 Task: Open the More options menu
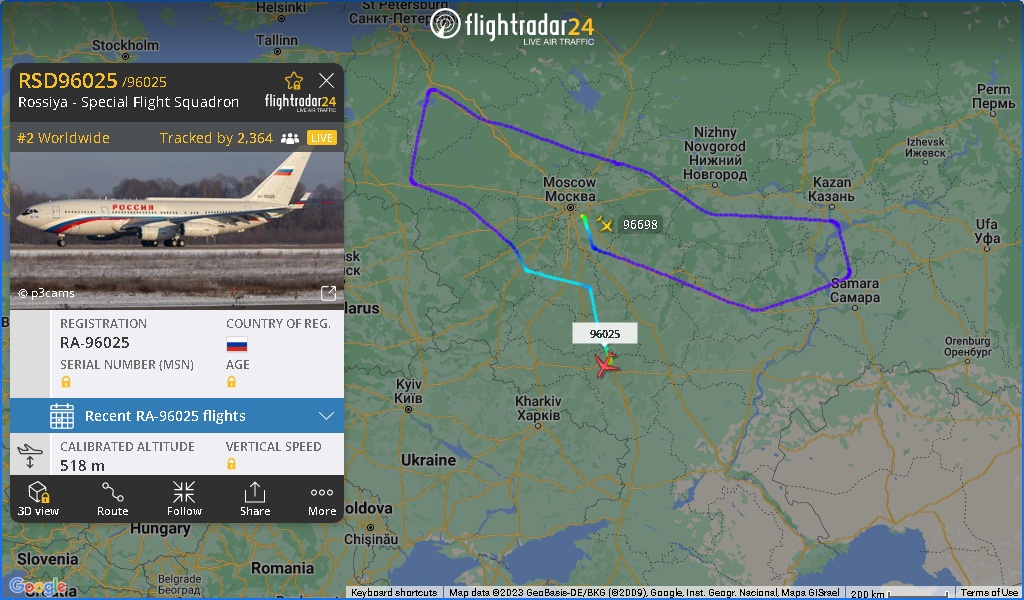click(322, 499)
